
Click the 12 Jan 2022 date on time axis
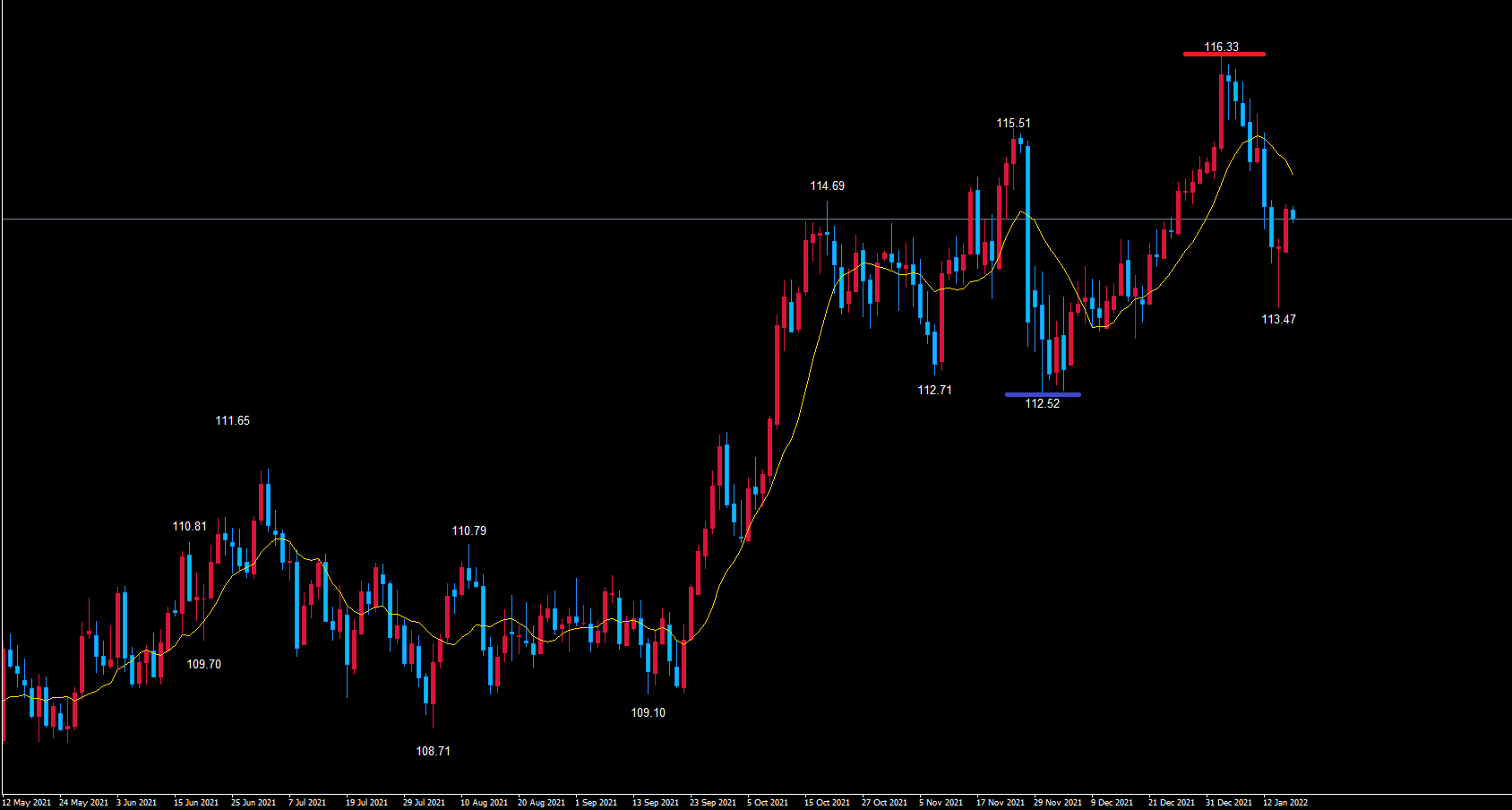(1284, 803)
